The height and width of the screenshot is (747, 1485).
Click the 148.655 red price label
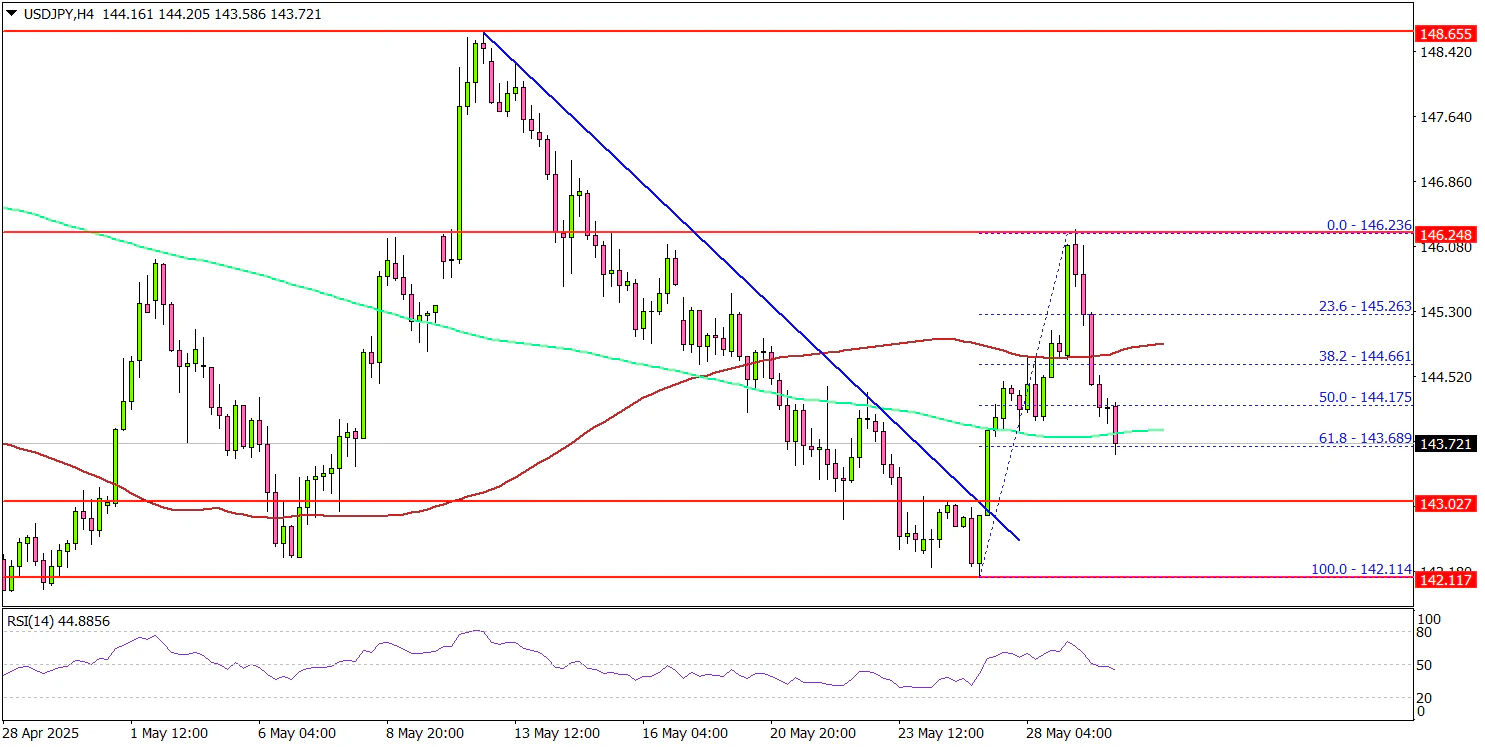(x=1445, y=33)
